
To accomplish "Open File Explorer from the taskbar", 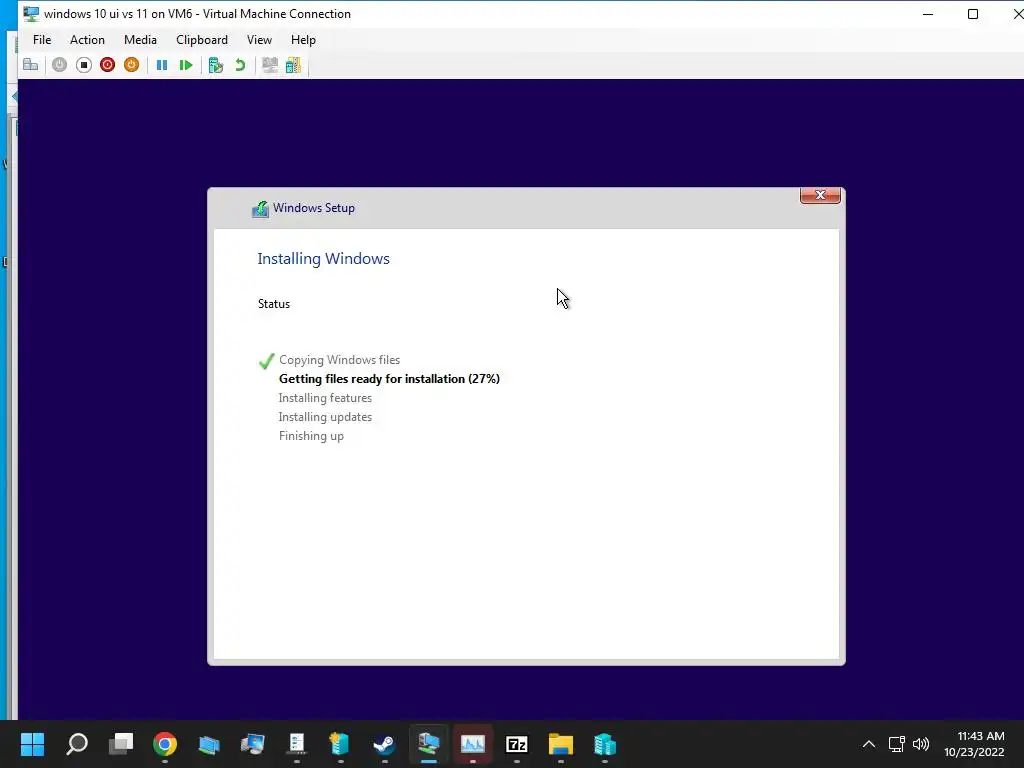I will click(560, 744).
